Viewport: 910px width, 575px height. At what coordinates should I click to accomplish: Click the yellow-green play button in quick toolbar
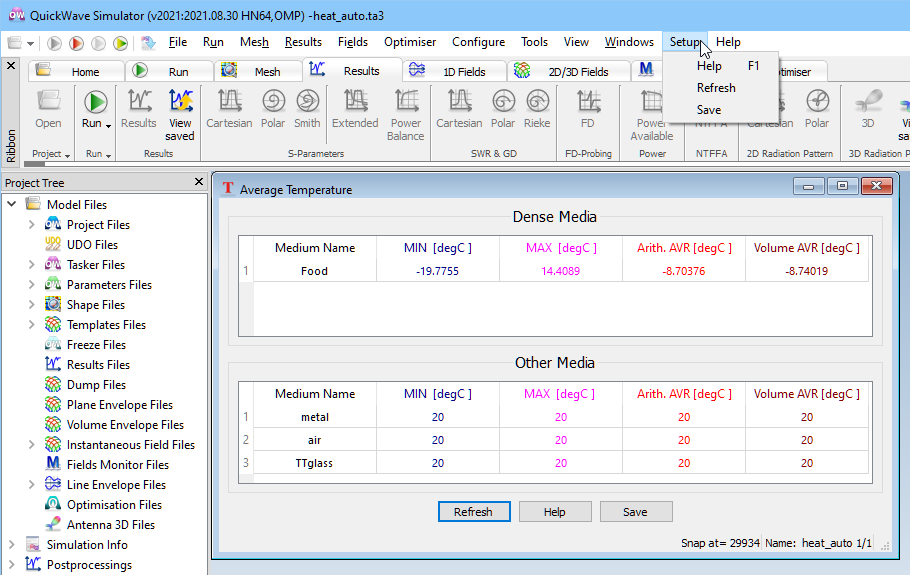pos(121,43)
